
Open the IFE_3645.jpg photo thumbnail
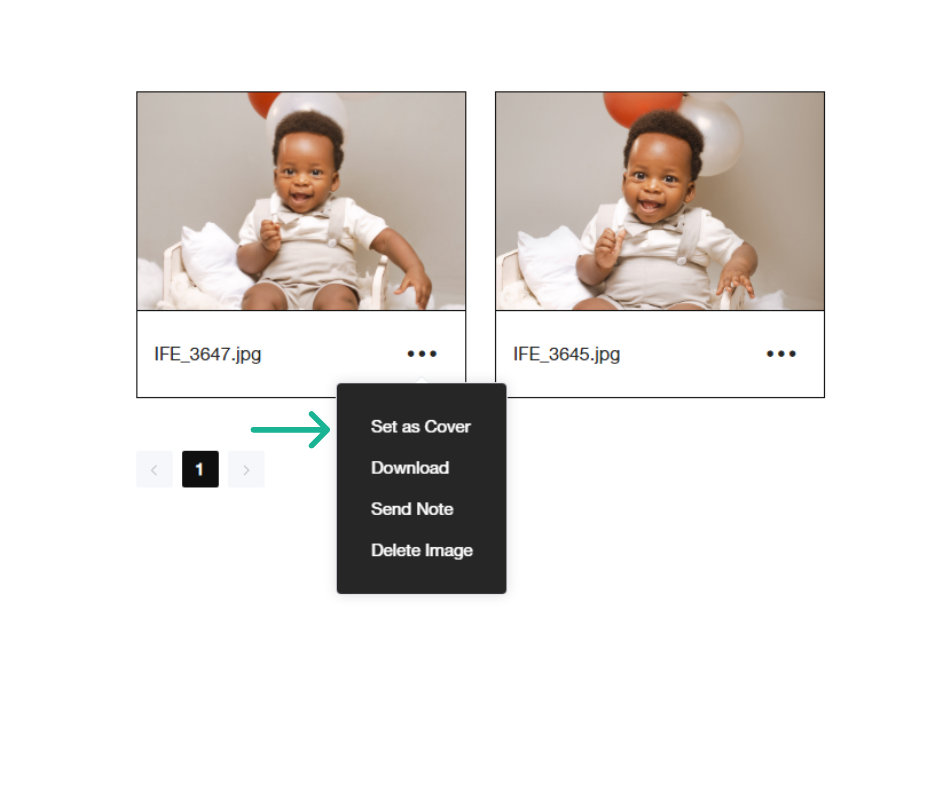tap(659, 201)
